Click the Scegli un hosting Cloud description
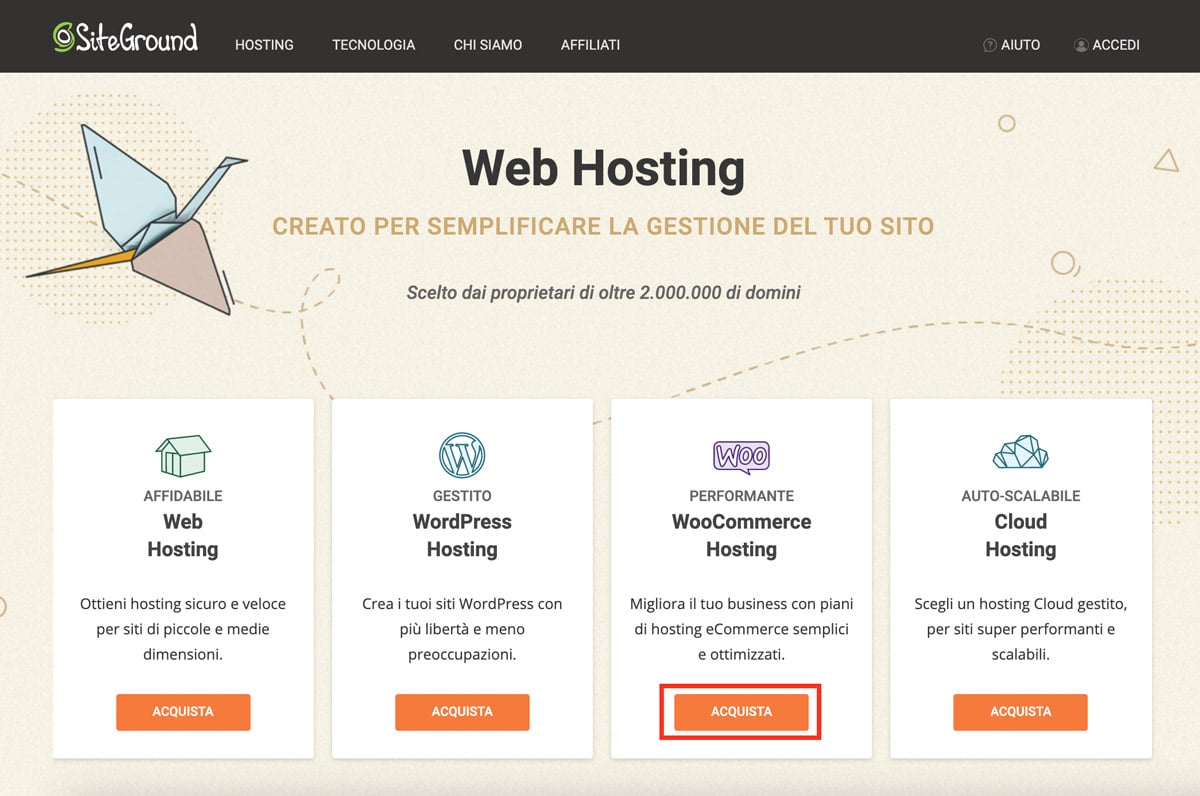 (x=1020, y=630)
